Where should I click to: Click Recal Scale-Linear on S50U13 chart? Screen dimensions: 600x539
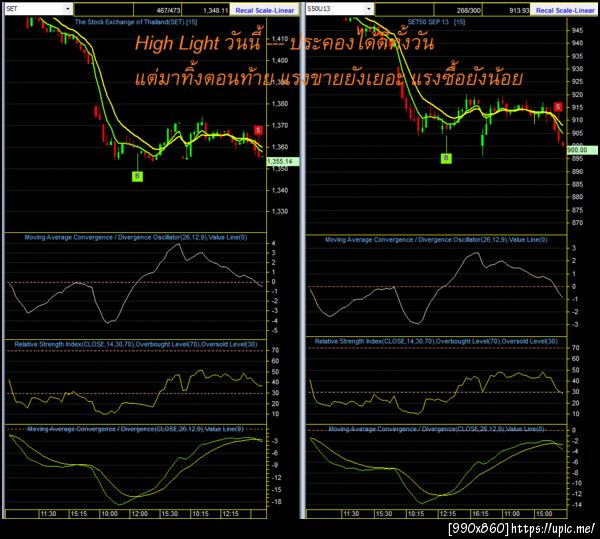click(x=565, y=10)
